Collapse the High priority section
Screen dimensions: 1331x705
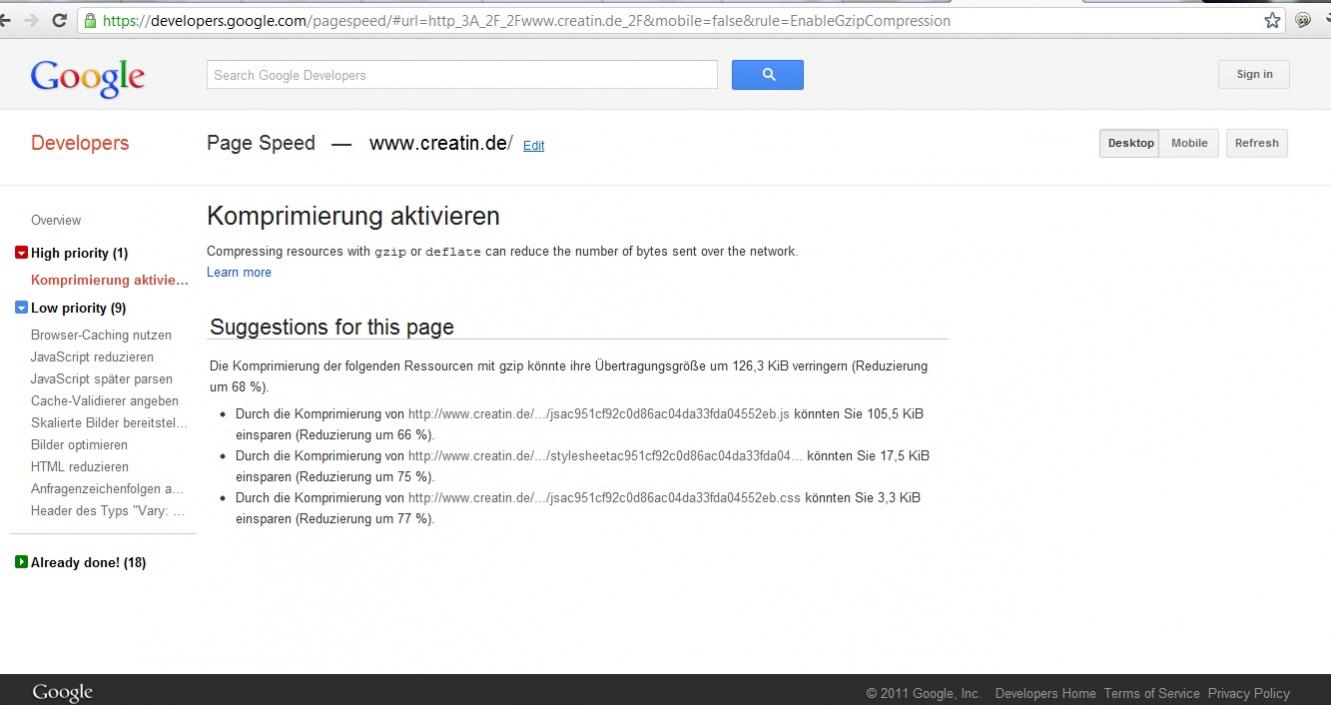(x=21, y=253)
